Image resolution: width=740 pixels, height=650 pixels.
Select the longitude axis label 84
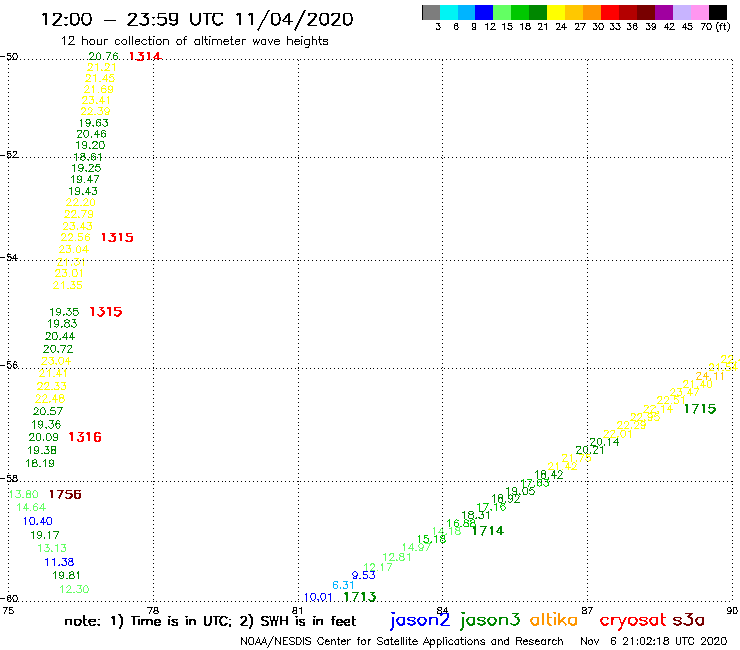442,610
